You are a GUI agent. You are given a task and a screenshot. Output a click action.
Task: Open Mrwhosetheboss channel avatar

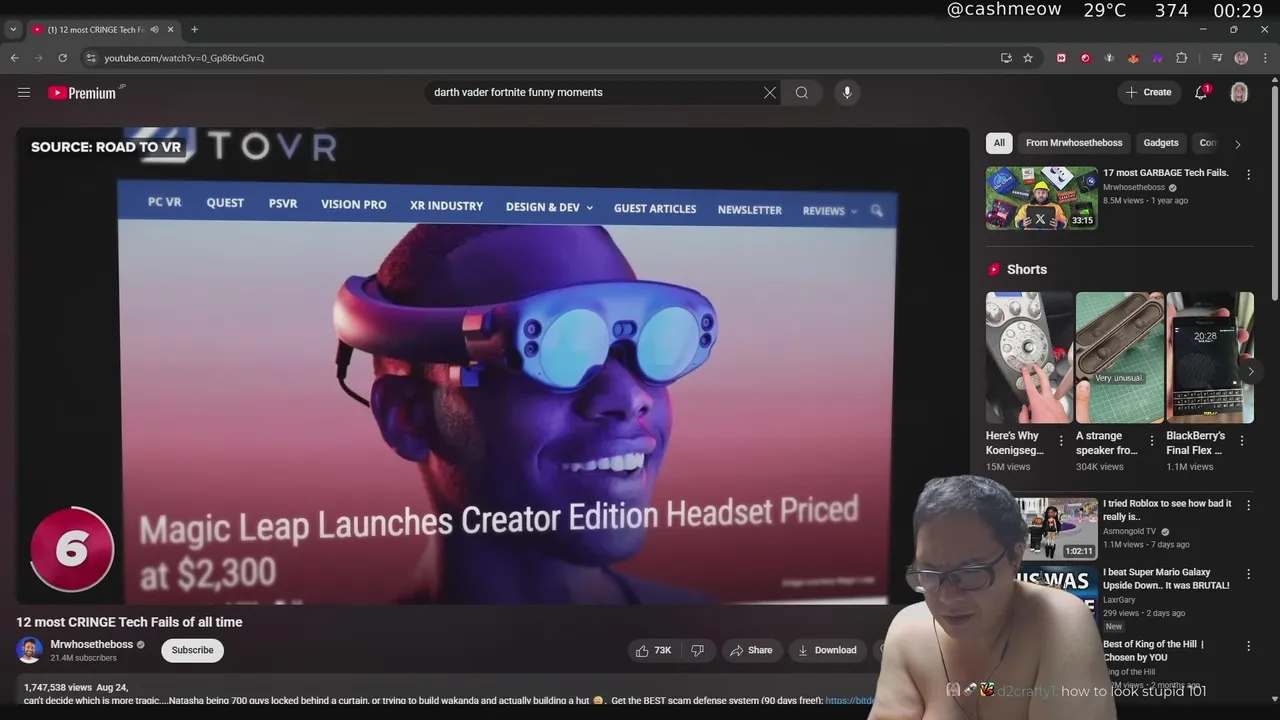(x=29, y=650)
